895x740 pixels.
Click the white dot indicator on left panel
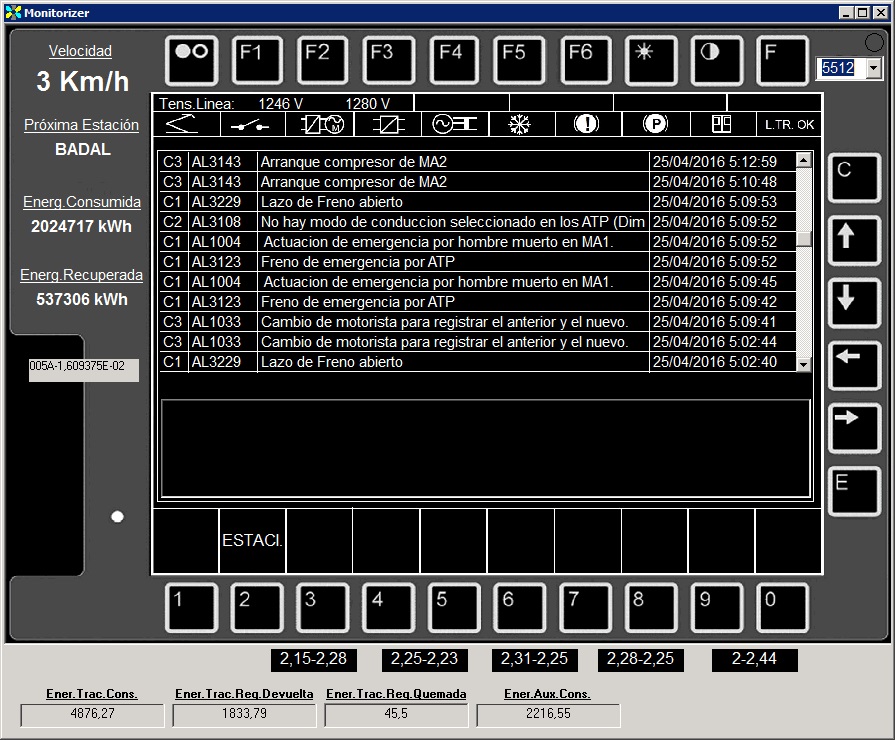[x=117, y=516]
